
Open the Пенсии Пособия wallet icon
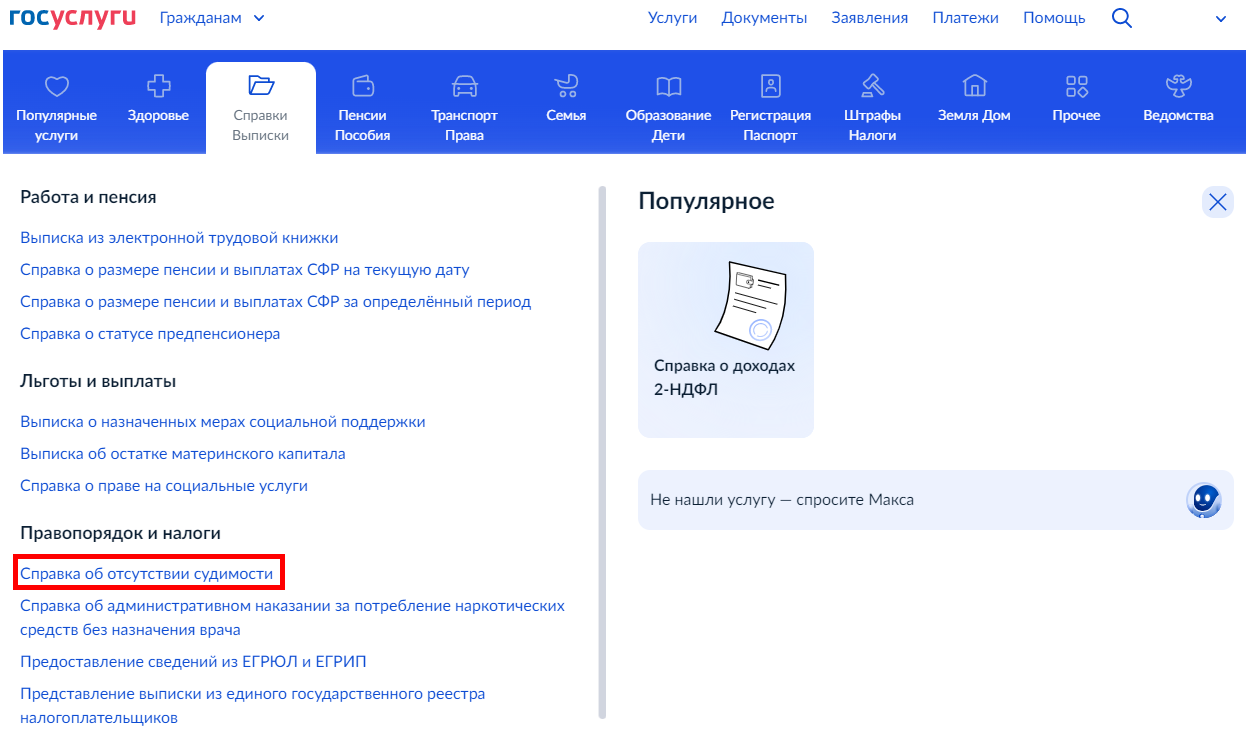pos(363,86)
